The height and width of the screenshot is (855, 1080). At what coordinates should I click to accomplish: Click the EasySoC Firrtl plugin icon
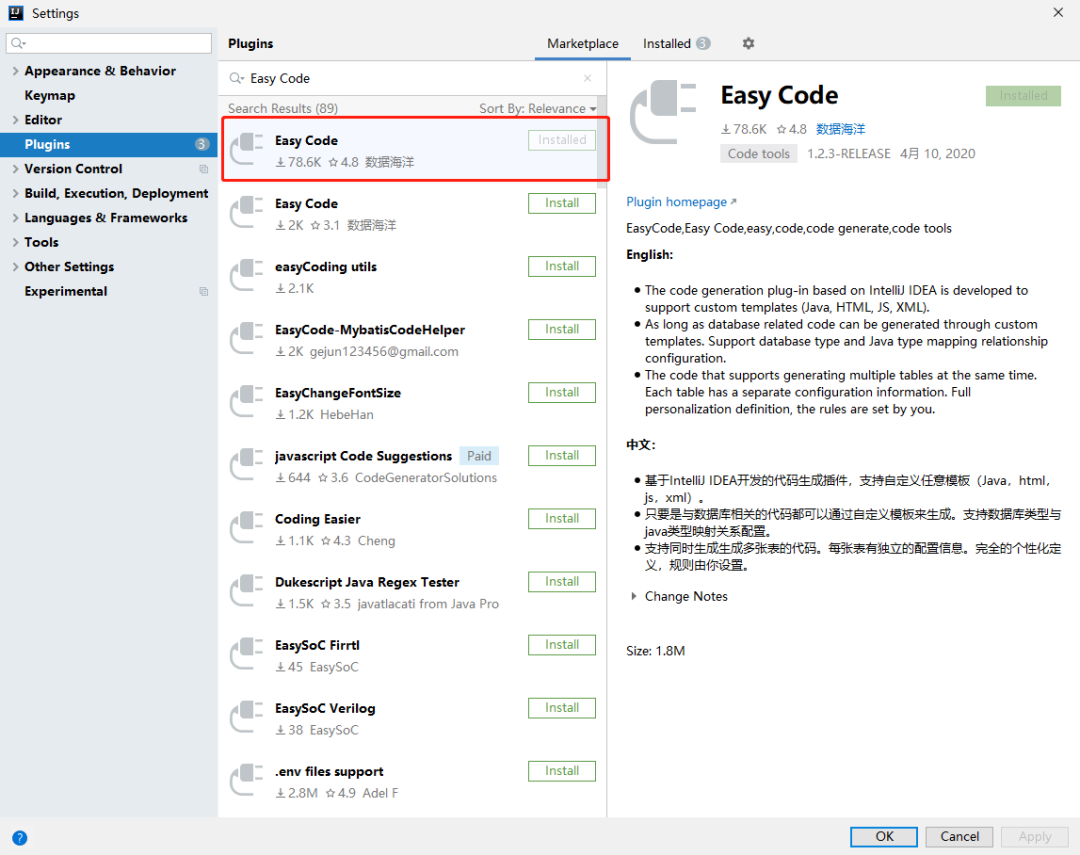pyautogui.click(x=247, y=655)
